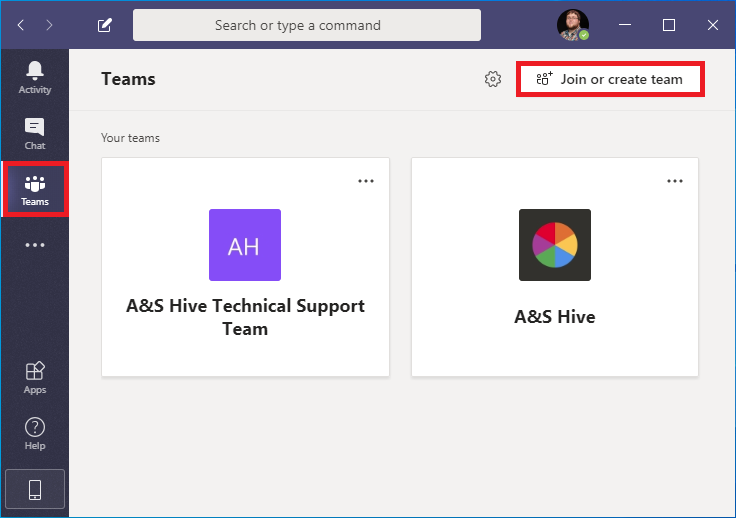Go back with the left arrow

pos(21,25)
